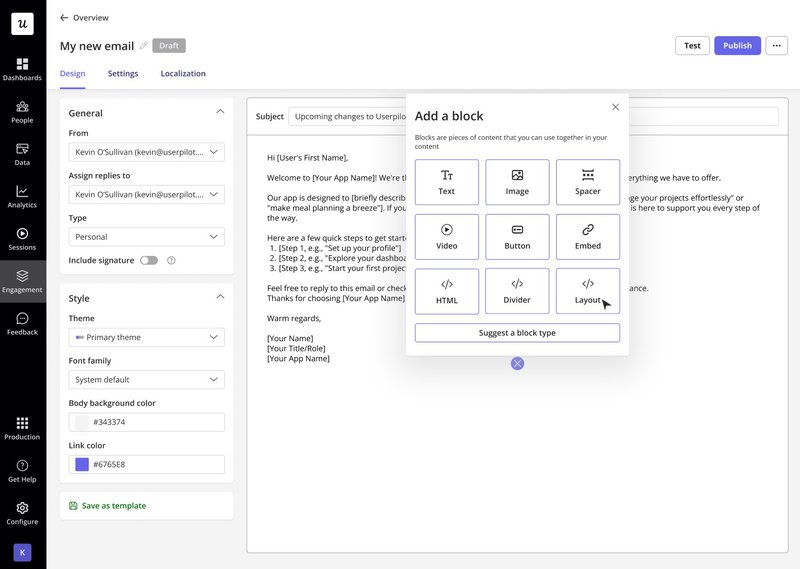
Task: Click the "Hi [User's First Name]," line
Action: 308,158
